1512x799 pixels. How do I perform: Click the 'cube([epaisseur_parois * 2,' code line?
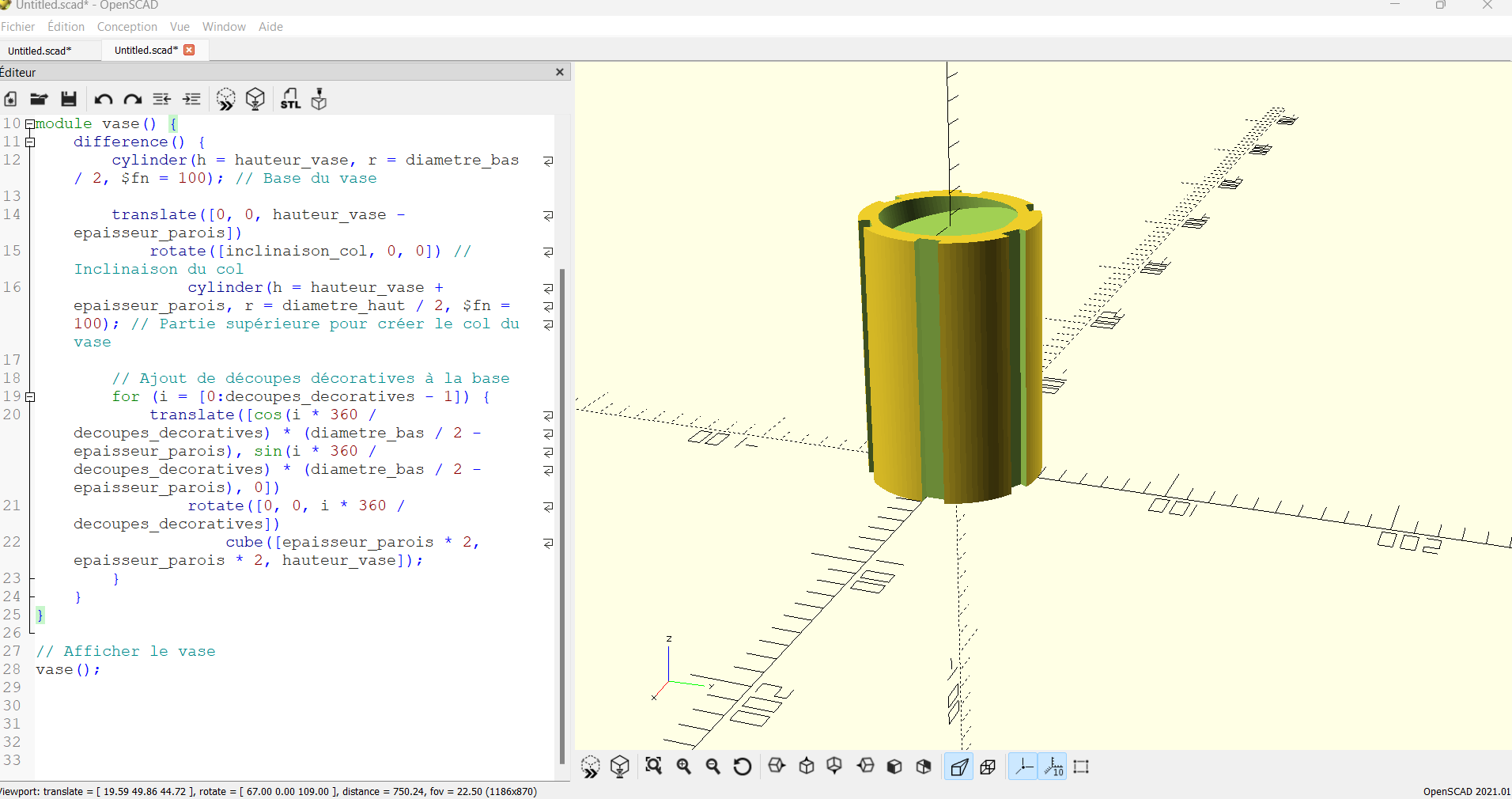point(353,542)
